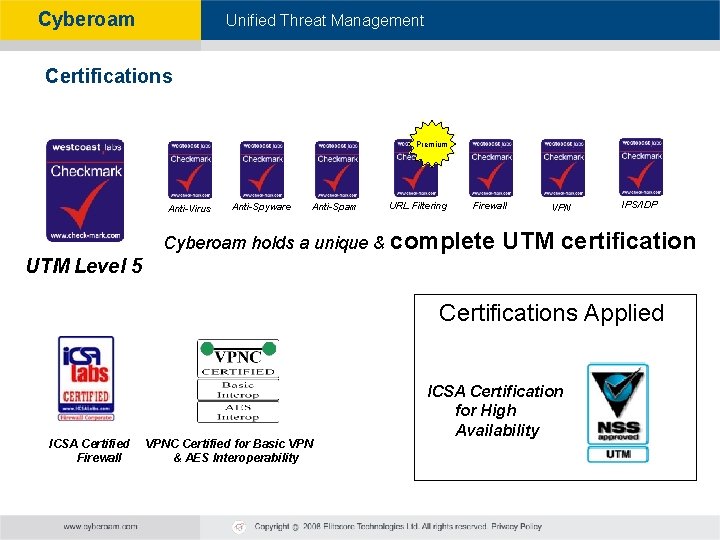Open the www.cyberoam.com footer link
The width and height of the screenshot is (720, 540).
[101, 526]
